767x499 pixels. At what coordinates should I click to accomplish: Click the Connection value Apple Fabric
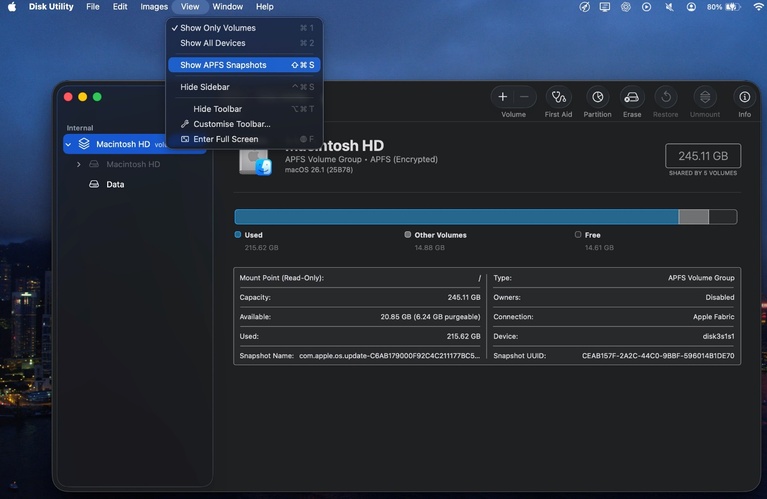[713, 317]
